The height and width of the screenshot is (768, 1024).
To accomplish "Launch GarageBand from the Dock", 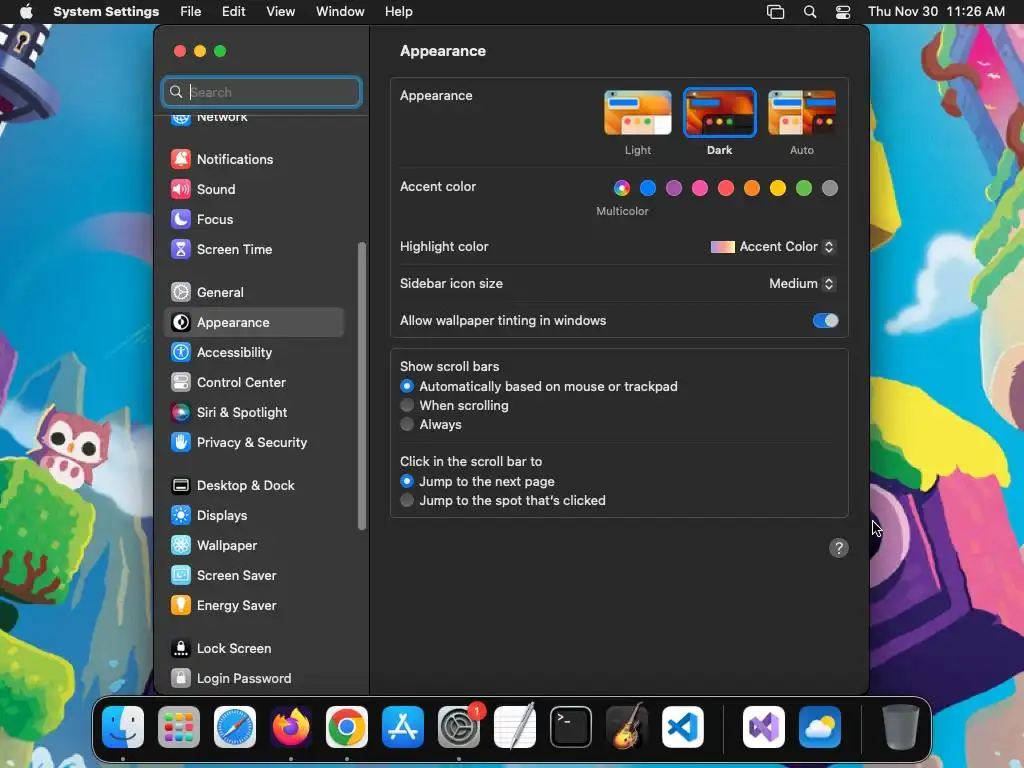I will [627, 727].
